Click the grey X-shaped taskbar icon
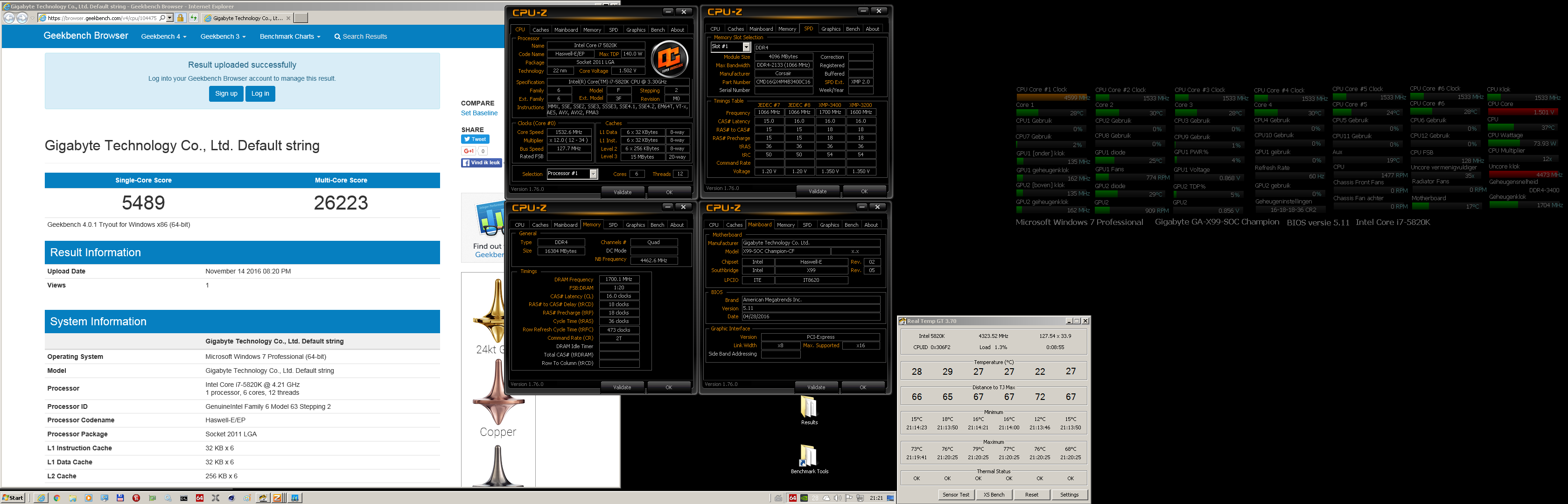Image resolution: width=1568 pixels, height=504 pixels. pos(216,498)
